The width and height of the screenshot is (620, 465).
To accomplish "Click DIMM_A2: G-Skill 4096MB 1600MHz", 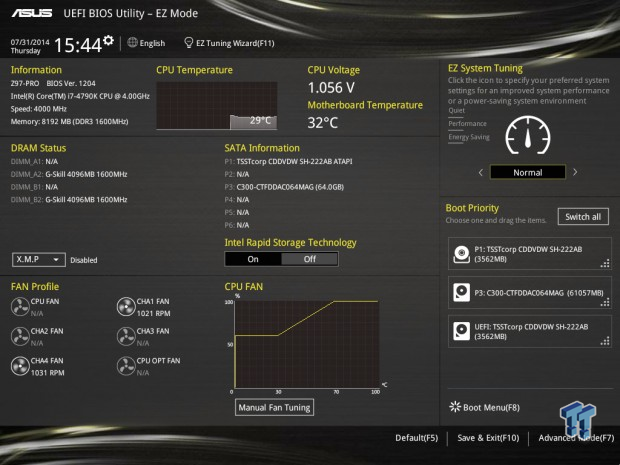I will tap(69, 174).
